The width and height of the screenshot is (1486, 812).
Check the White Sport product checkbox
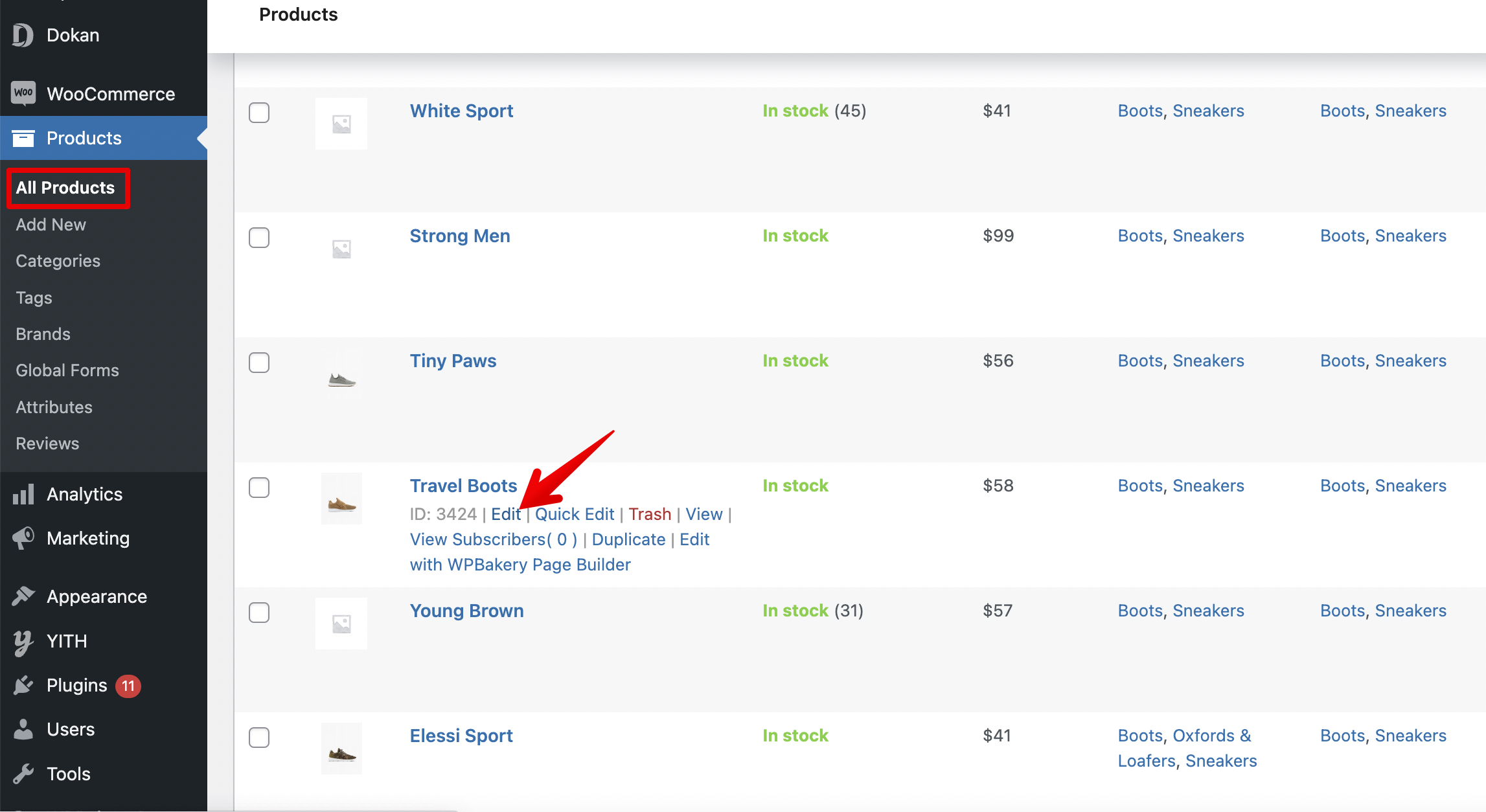pyautogui.click(x=259, y=113)
